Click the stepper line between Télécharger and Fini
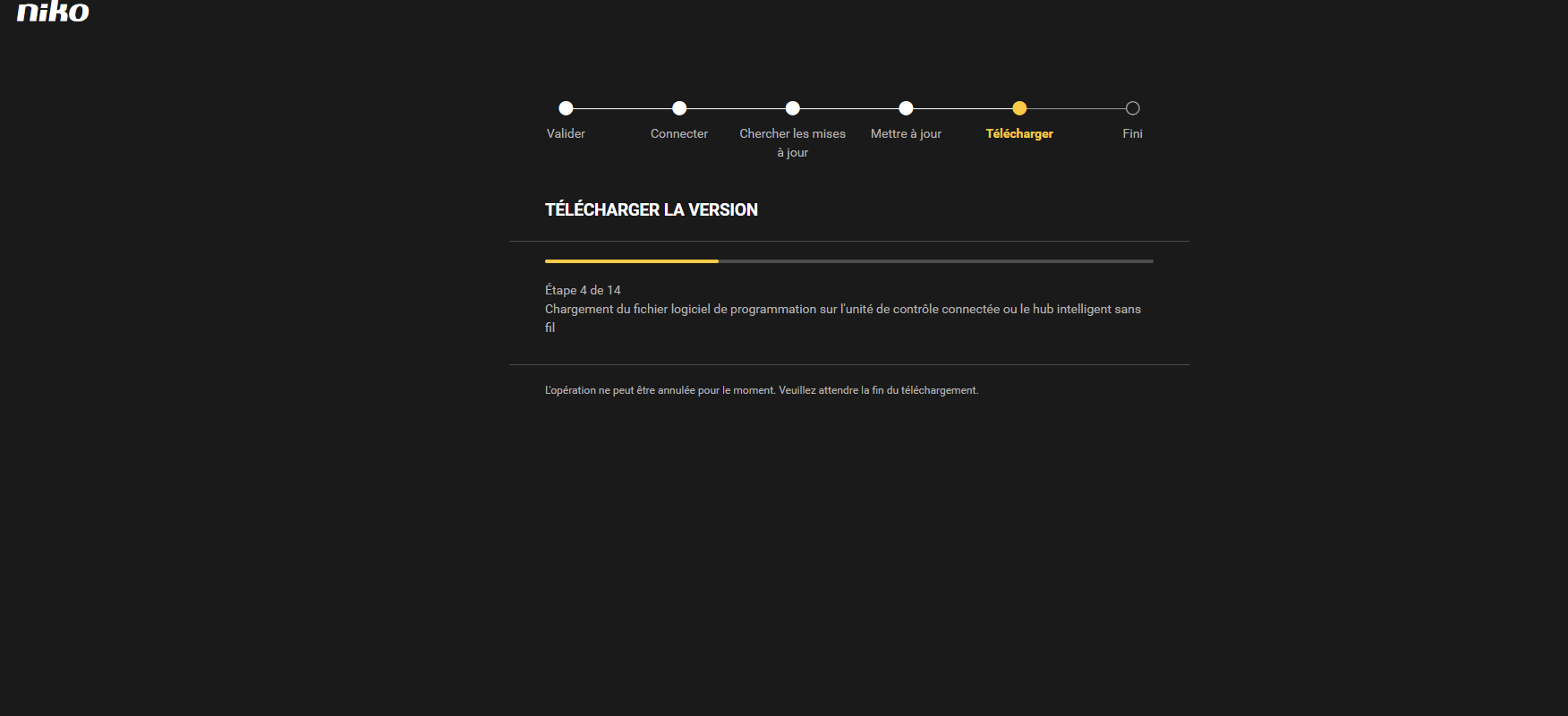The height and width of the screenshot is (716, 1568). pos(1076,108)
